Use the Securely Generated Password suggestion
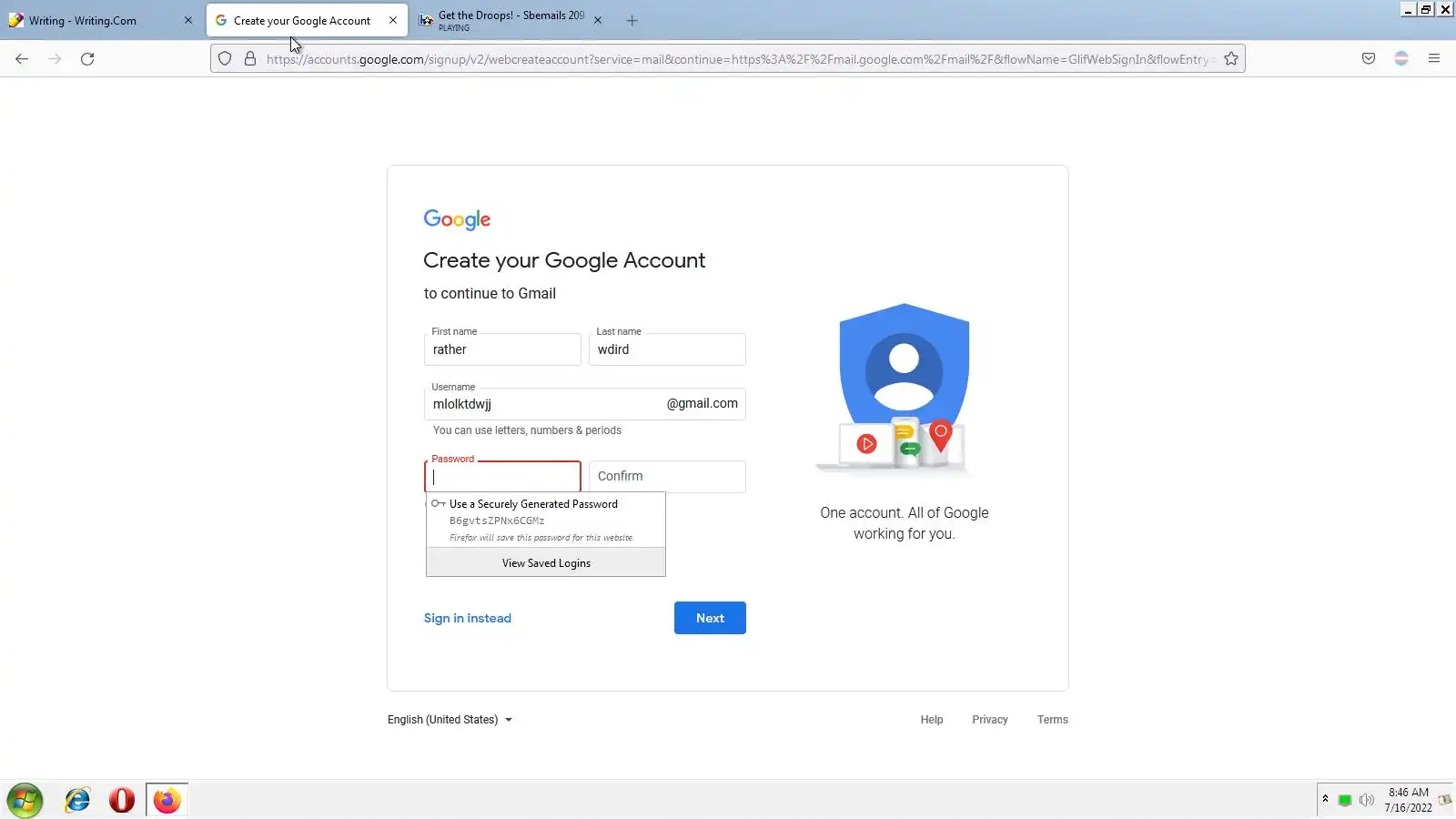 pos(546,521)
